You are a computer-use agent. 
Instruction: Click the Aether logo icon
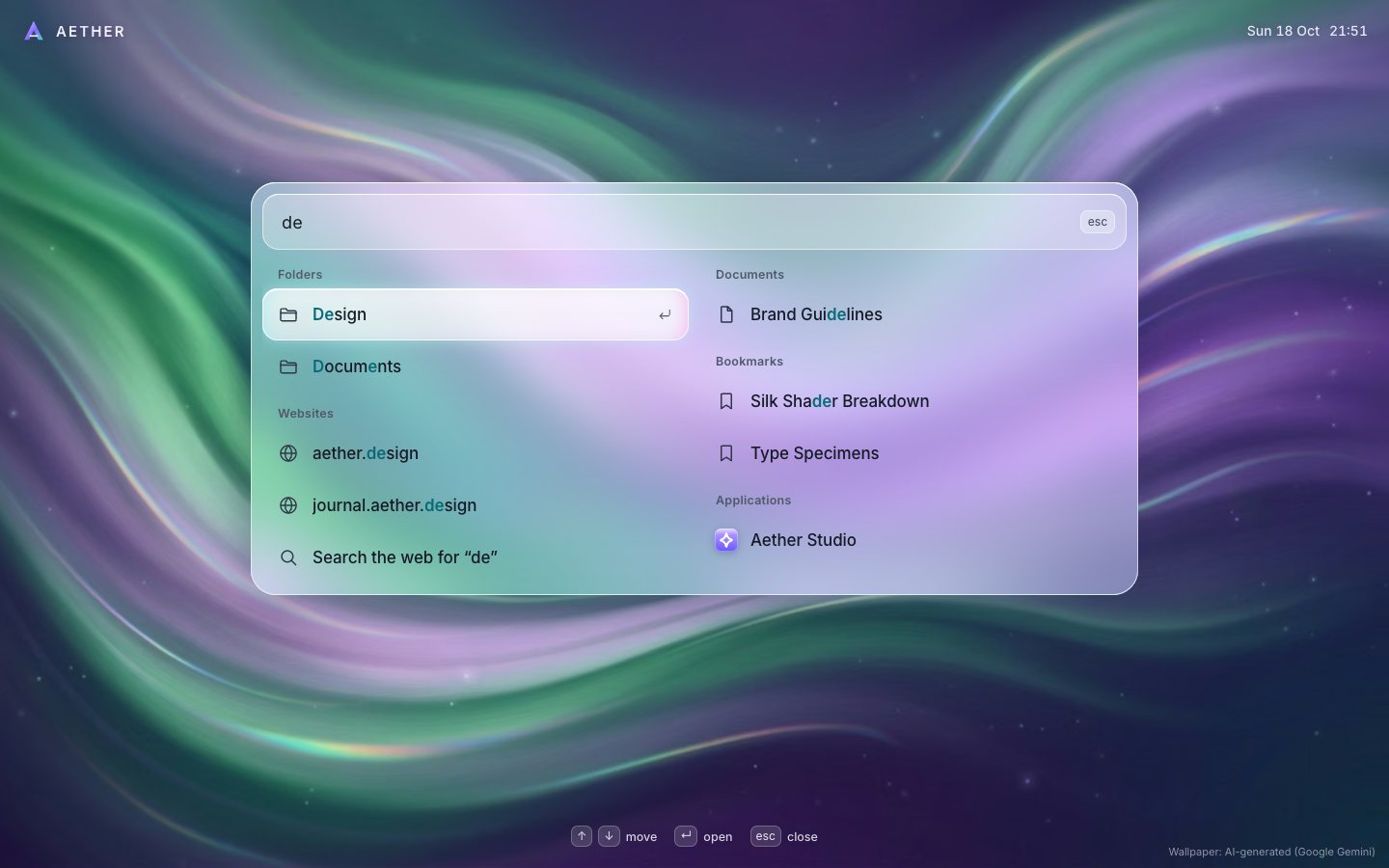tap(34, 32)
